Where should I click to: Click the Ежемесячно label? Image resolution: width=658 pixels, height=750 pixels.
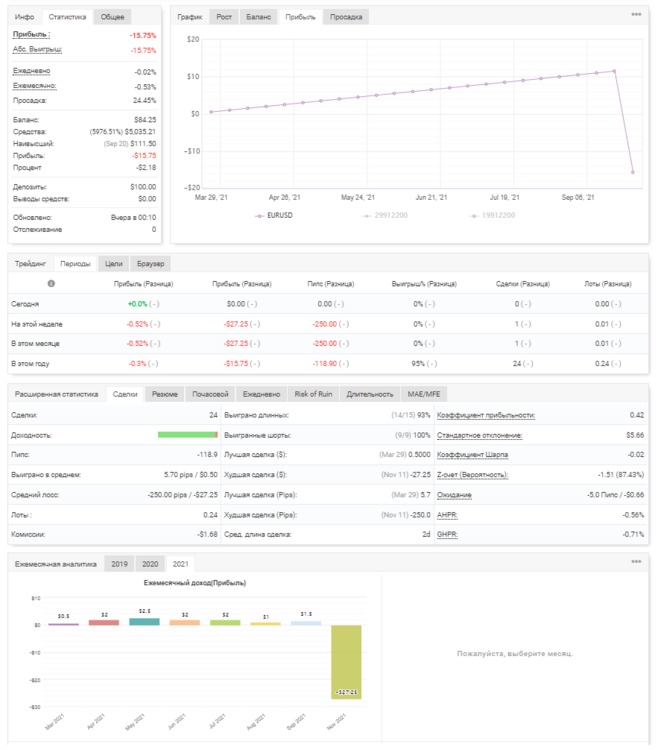[x=34, y=86]
